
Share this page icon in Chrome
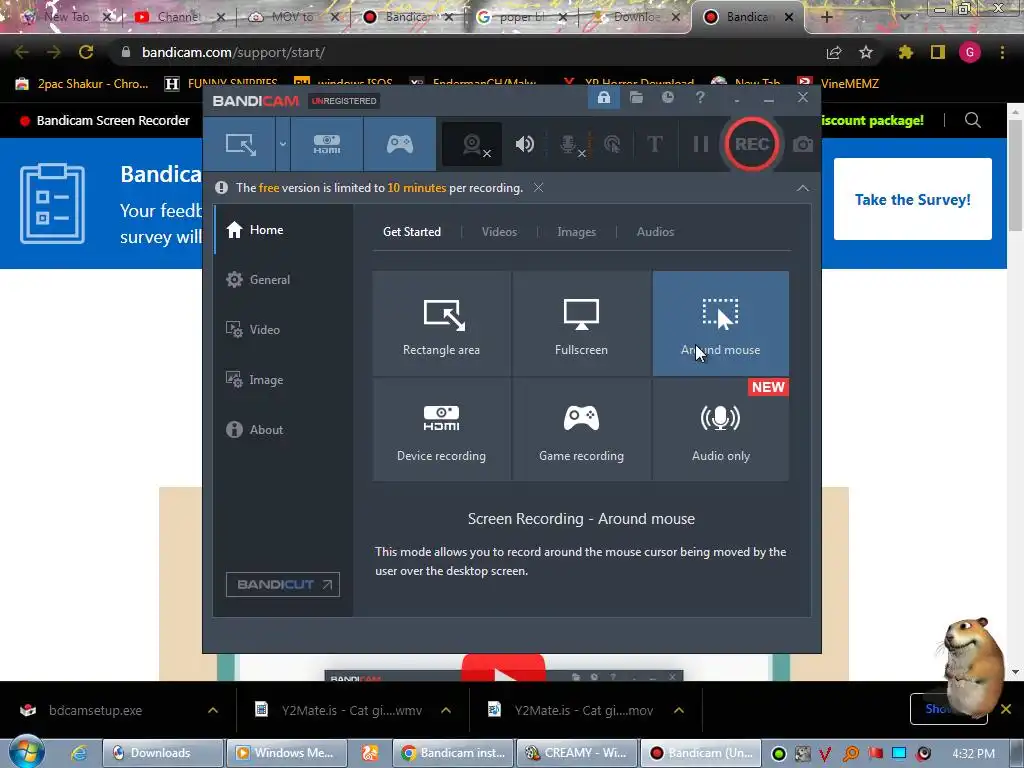click(834, 52)
